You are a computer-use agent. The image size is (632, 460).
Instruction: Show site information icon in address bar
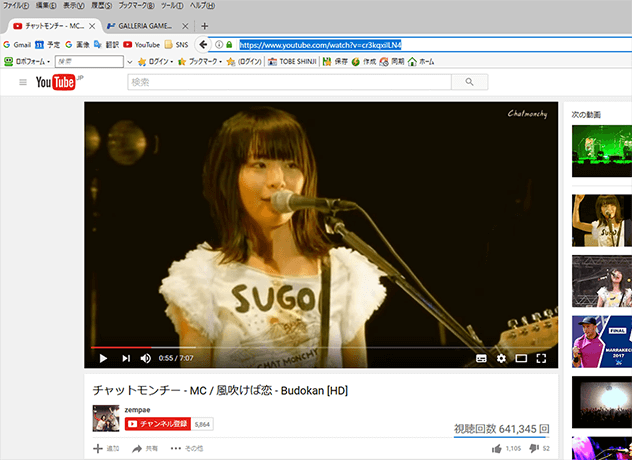[219, 44]
